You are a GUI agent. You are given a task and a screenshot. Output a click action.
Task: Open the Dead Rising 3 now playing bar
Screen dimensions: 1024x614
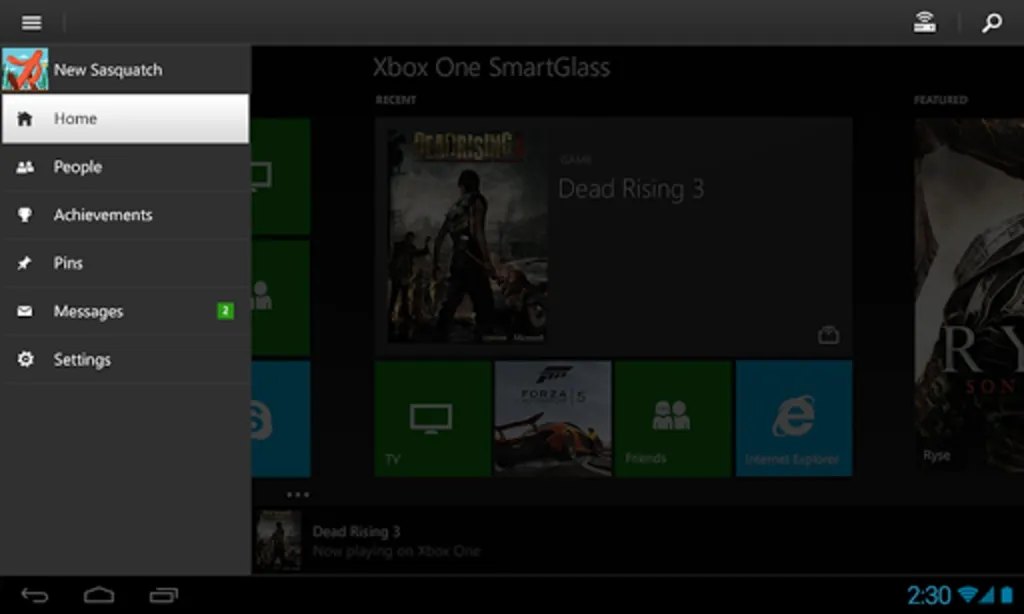tap(637, 541)
